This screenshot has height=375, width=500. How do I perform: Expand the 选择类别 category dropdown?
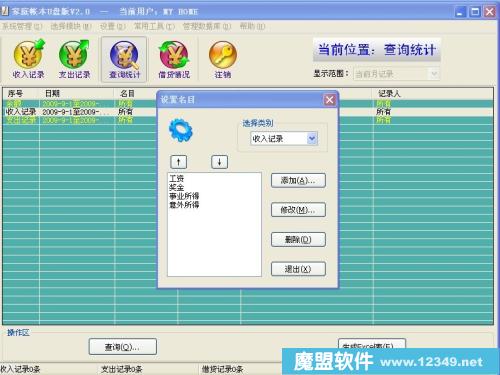[x=312, y=138]
